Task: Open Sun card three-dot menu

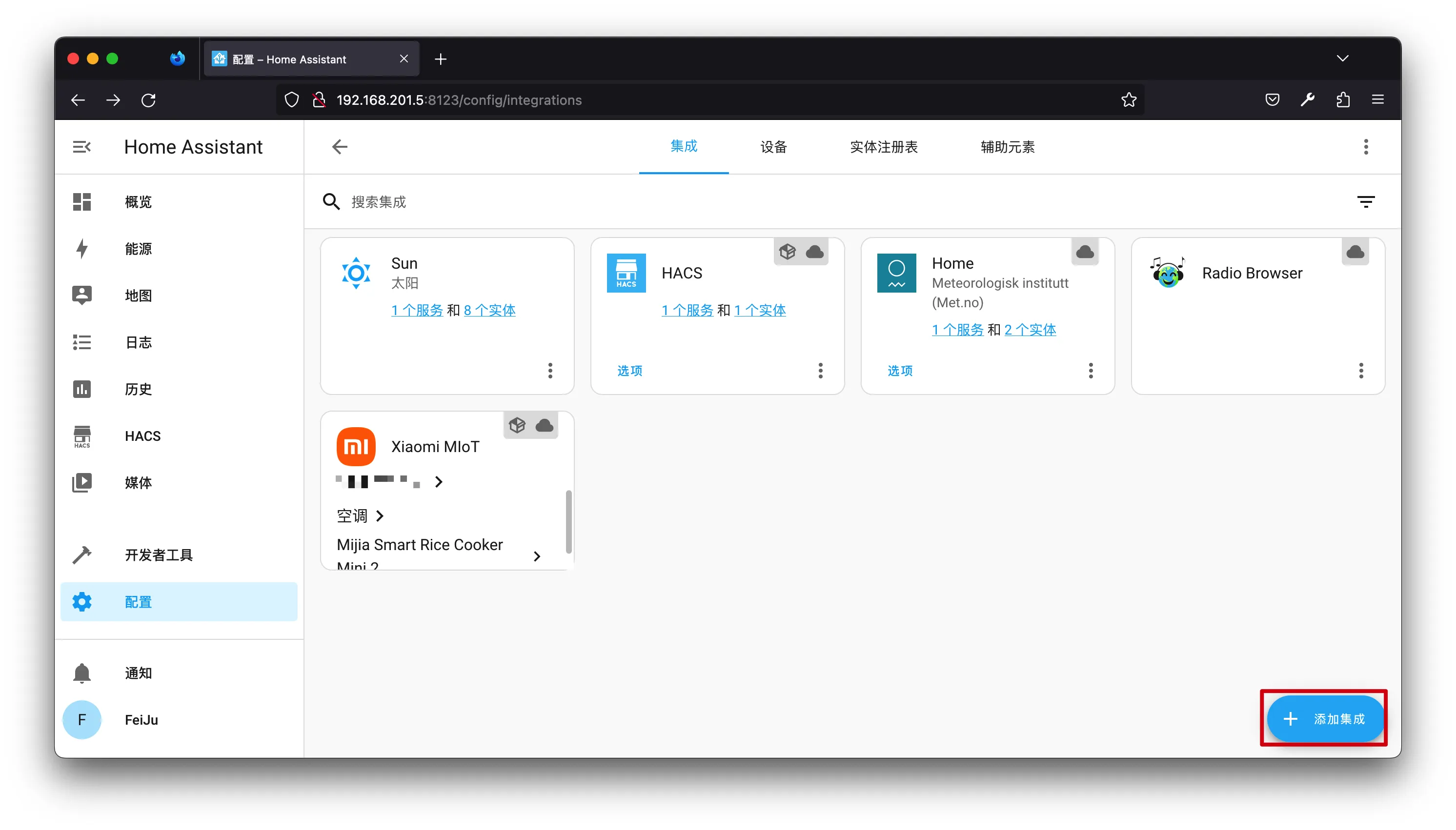Action: 550,371
